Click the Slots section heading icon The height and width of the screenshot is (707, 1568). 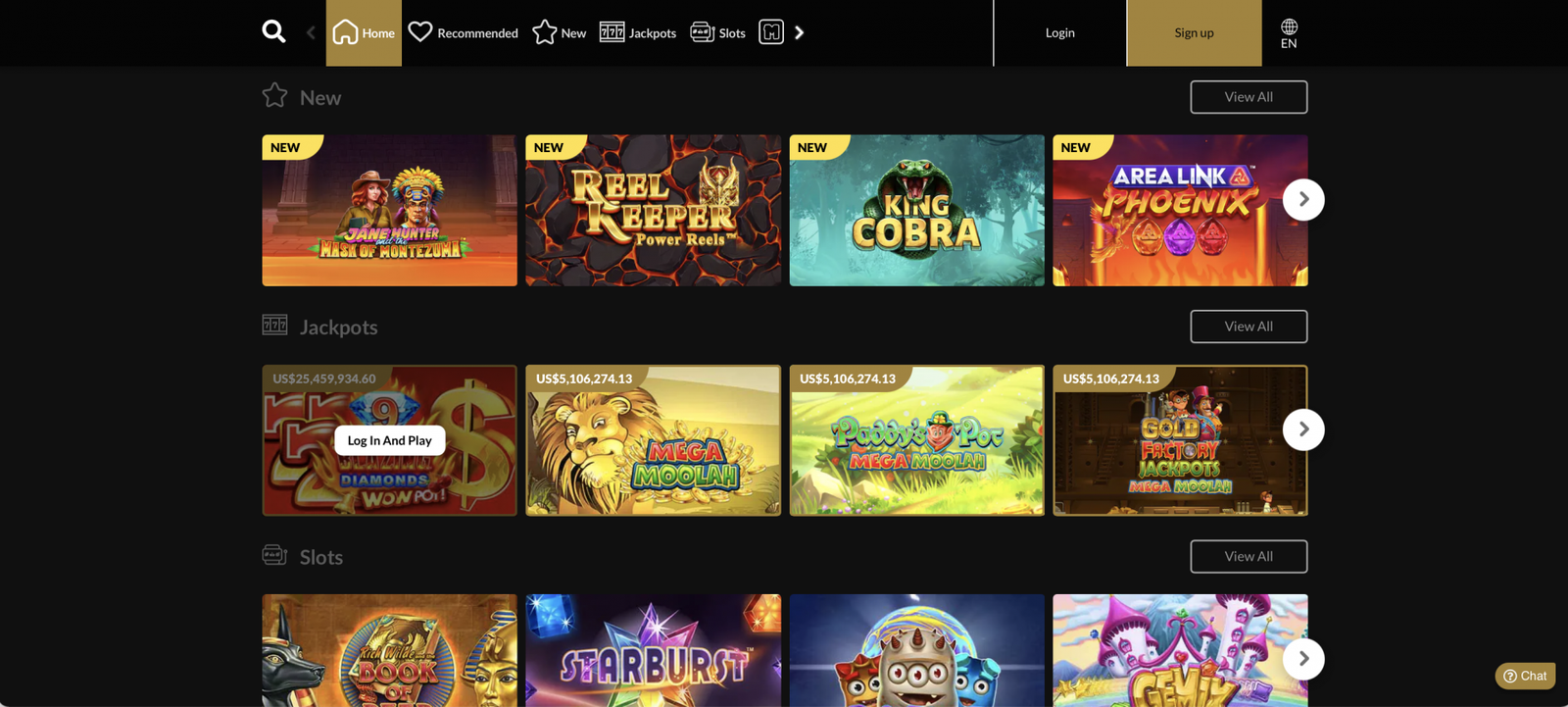click(x=274, y=555)
